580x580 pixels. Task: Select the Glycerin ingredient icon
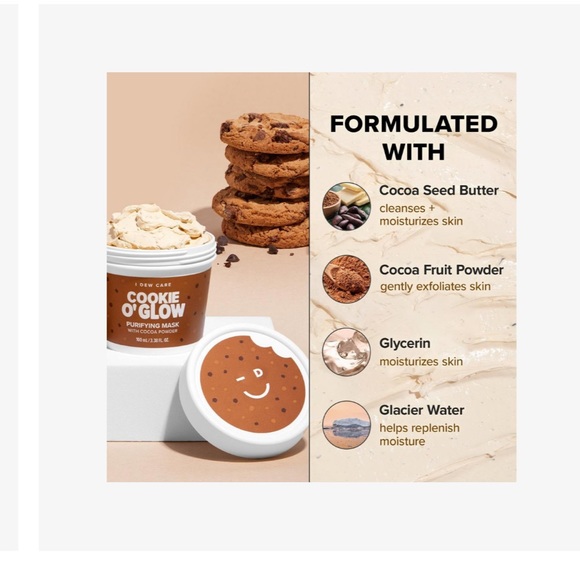click(x=347, y=352)
